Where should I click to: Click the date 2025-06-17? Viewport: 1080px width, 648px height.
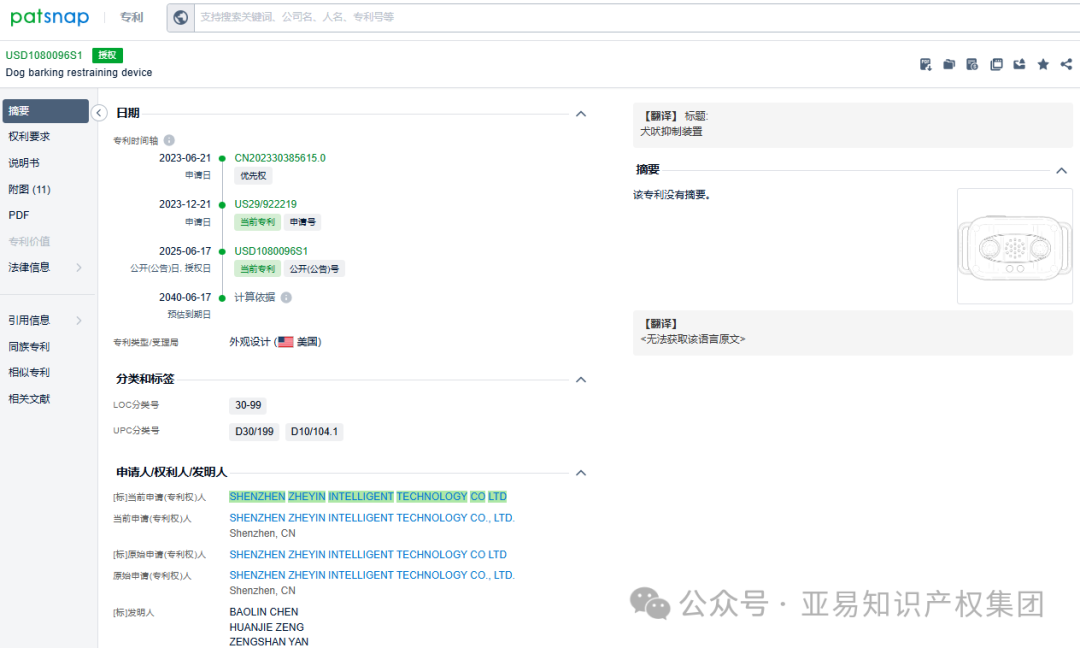pyautogui.click(x=185, y=251)
